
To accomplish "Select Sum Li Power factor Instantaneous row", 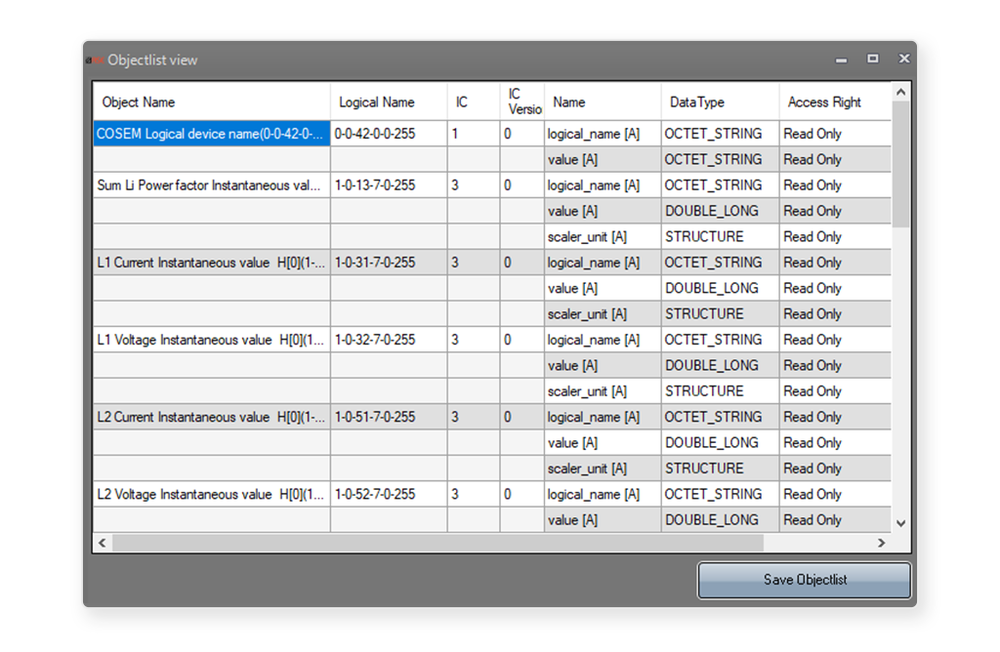I will [211, 185].
